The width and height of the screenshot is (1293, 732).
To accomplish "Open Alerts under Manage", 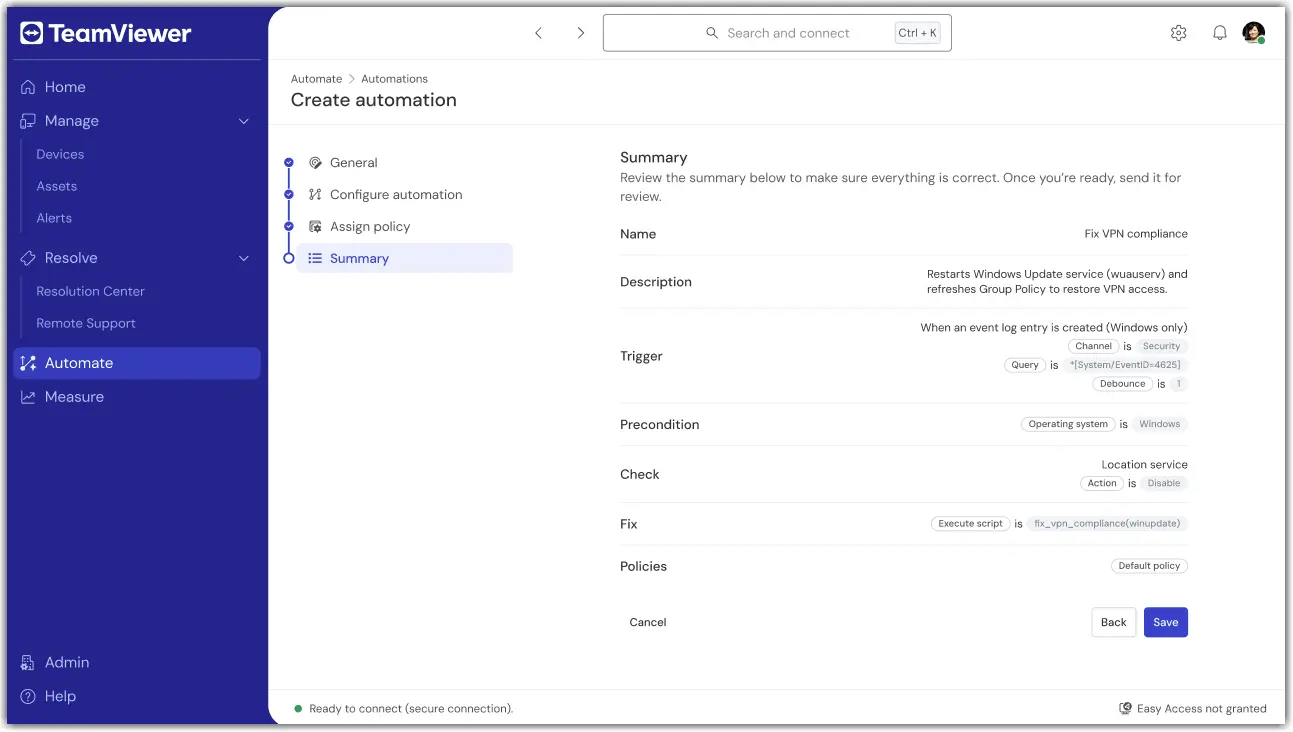I will click(54, 218).
